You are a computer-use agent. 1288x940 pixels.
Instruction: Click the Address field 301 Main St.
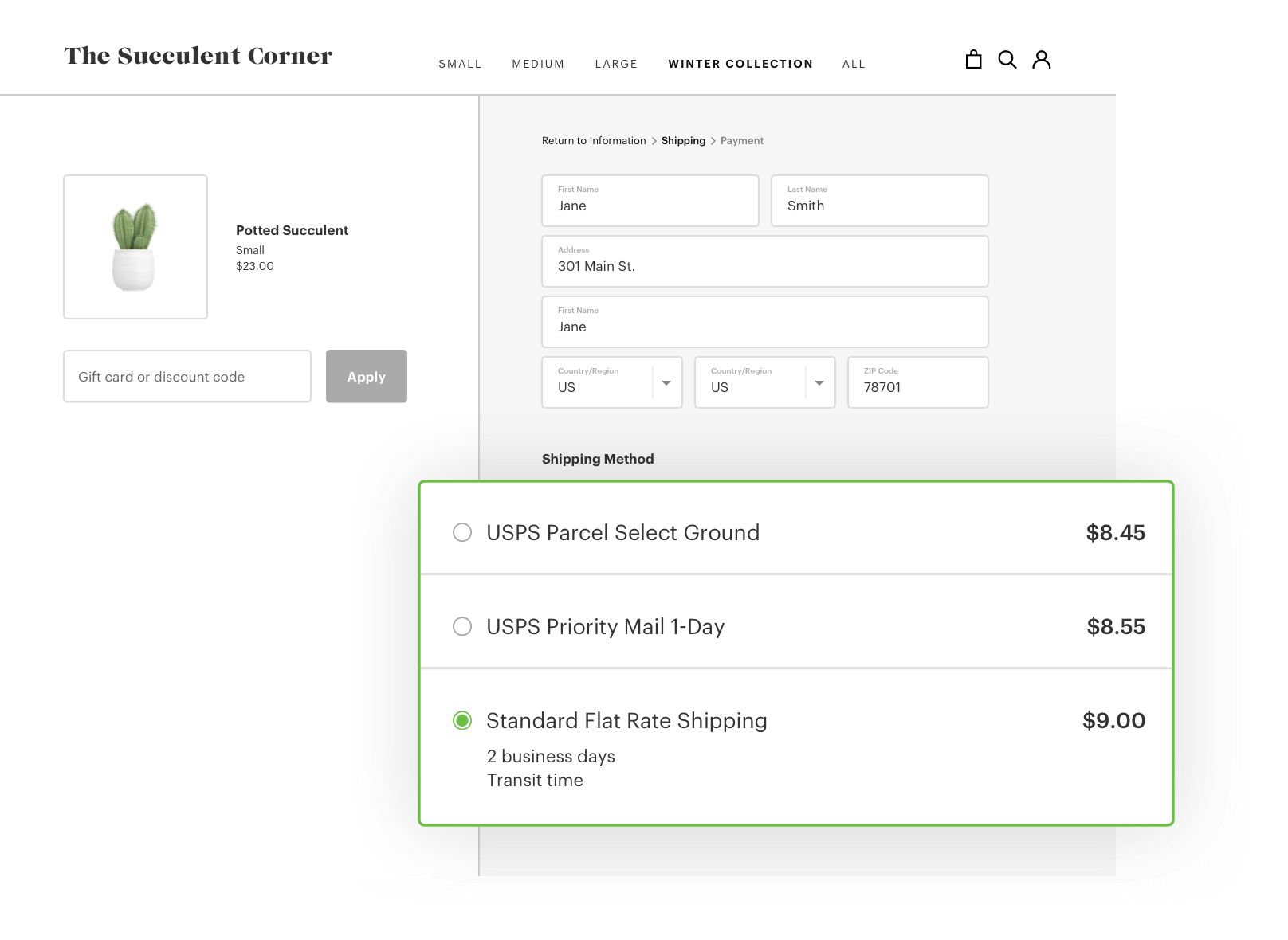point(765,261)
